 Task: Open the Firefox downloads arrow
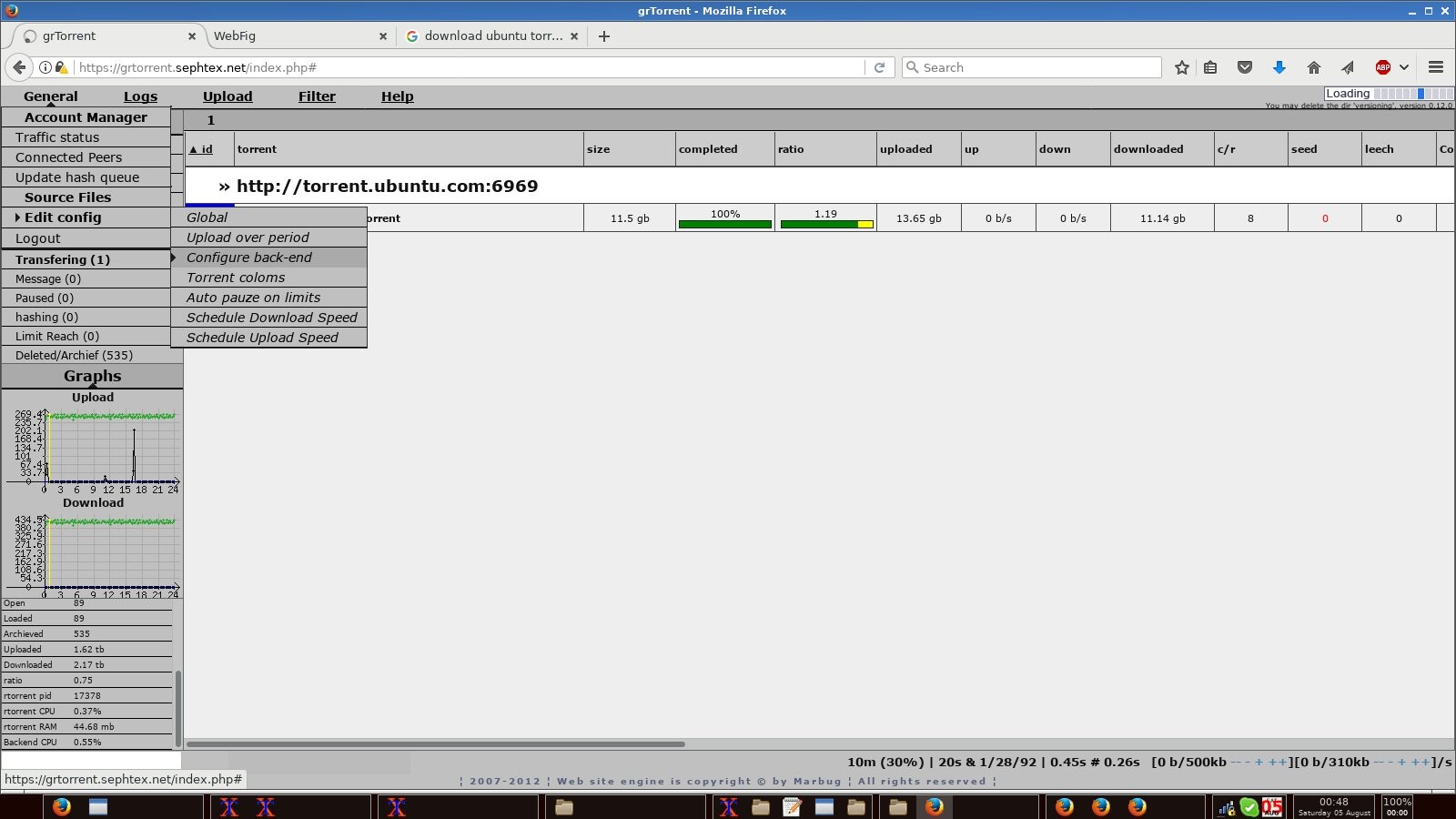pyautogui.click(x=1279, y=67)
